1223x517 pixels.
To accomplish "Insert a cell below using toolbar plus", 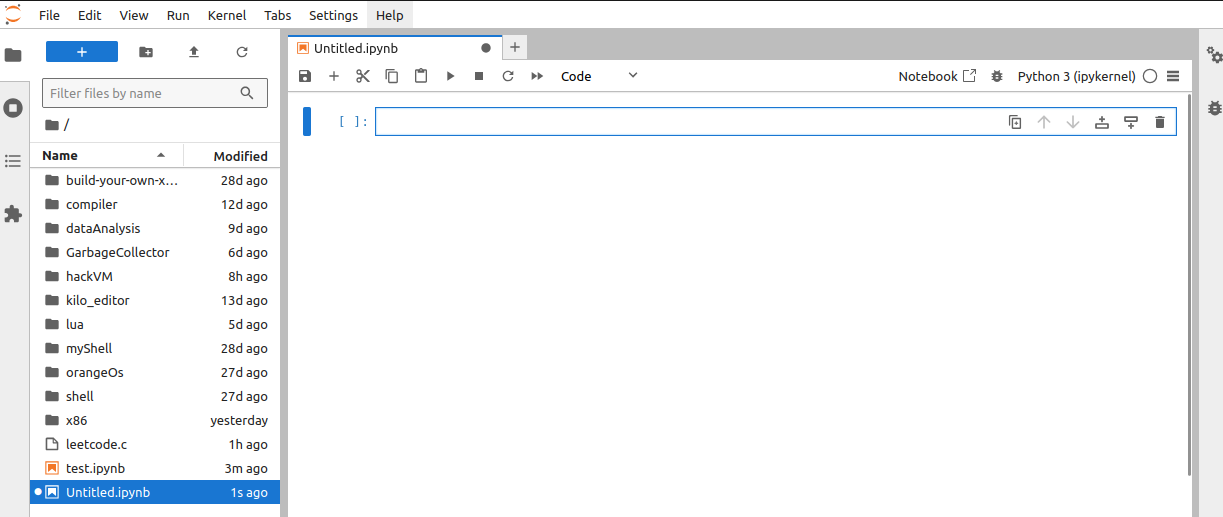I will point(334,76).
